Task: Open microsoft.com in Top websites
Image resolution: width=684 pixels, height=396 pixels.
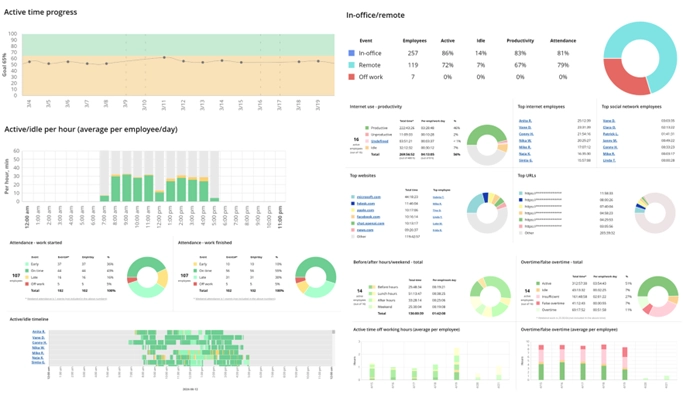Action: [369, 197]
